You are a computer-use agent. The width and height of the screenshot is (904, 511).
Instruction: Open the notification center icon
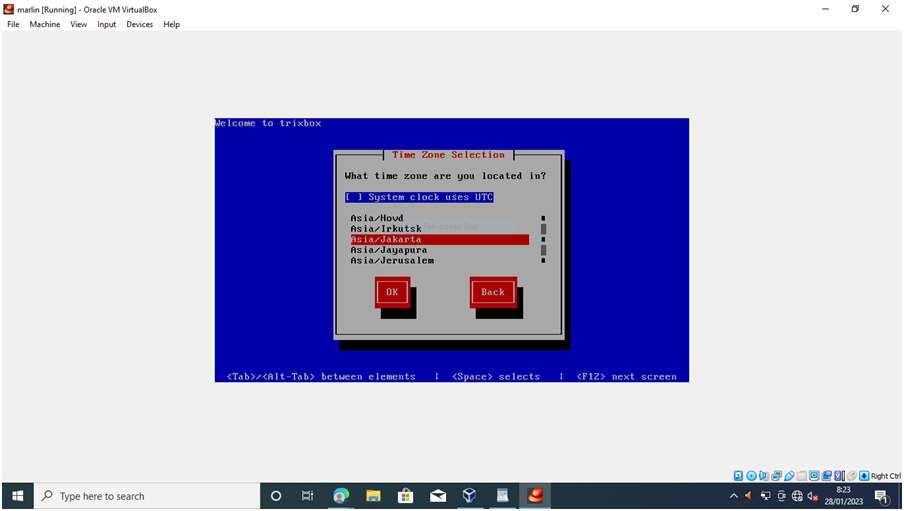coord(882,496)
